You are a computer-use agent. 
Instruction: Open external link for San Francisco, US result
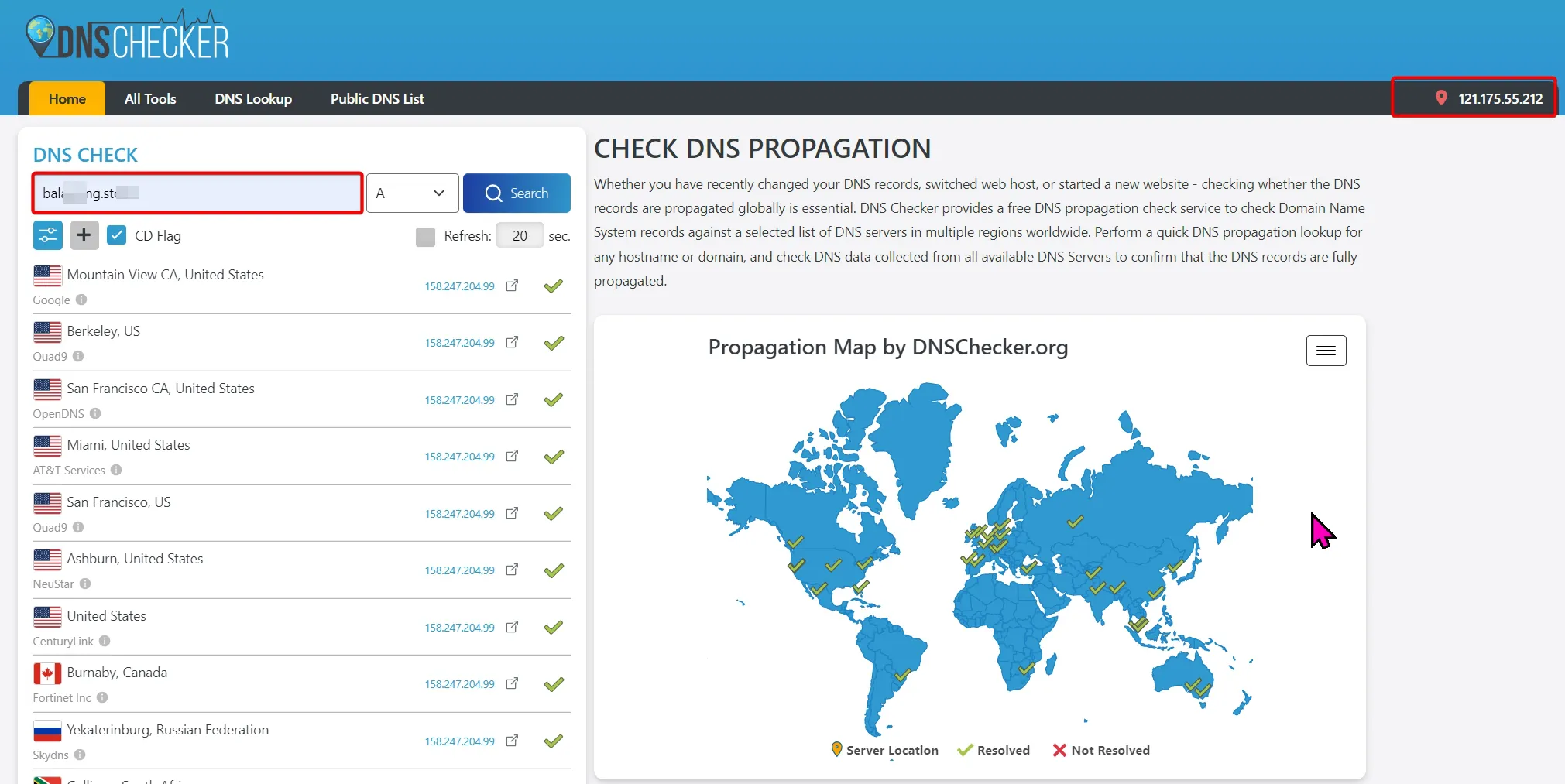[512, 513]
